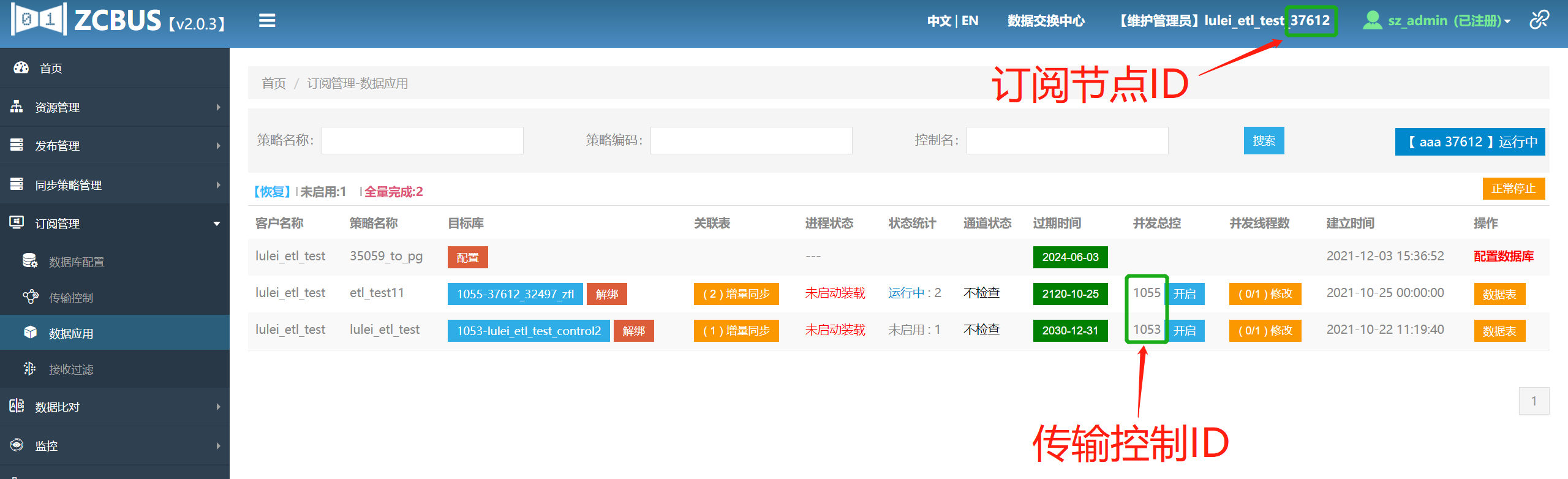
Task: Click the 传输控制 icon in sidebar
Action: [30, 297]
